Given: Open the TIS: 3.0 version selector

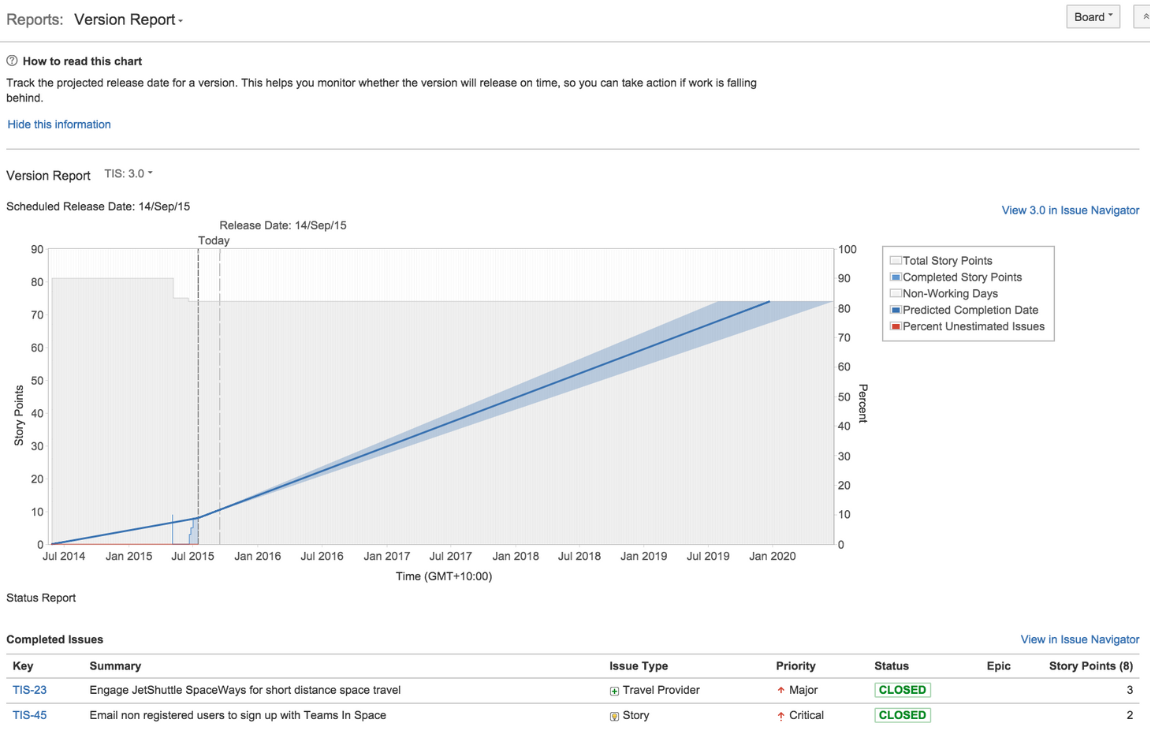Looking at the screenshot, I should (127, 172).
